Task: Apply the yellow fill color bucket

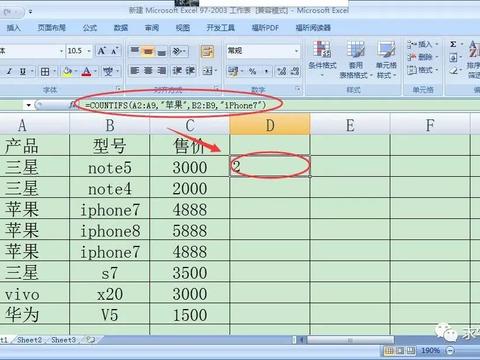Action: [x=67, y=71]
